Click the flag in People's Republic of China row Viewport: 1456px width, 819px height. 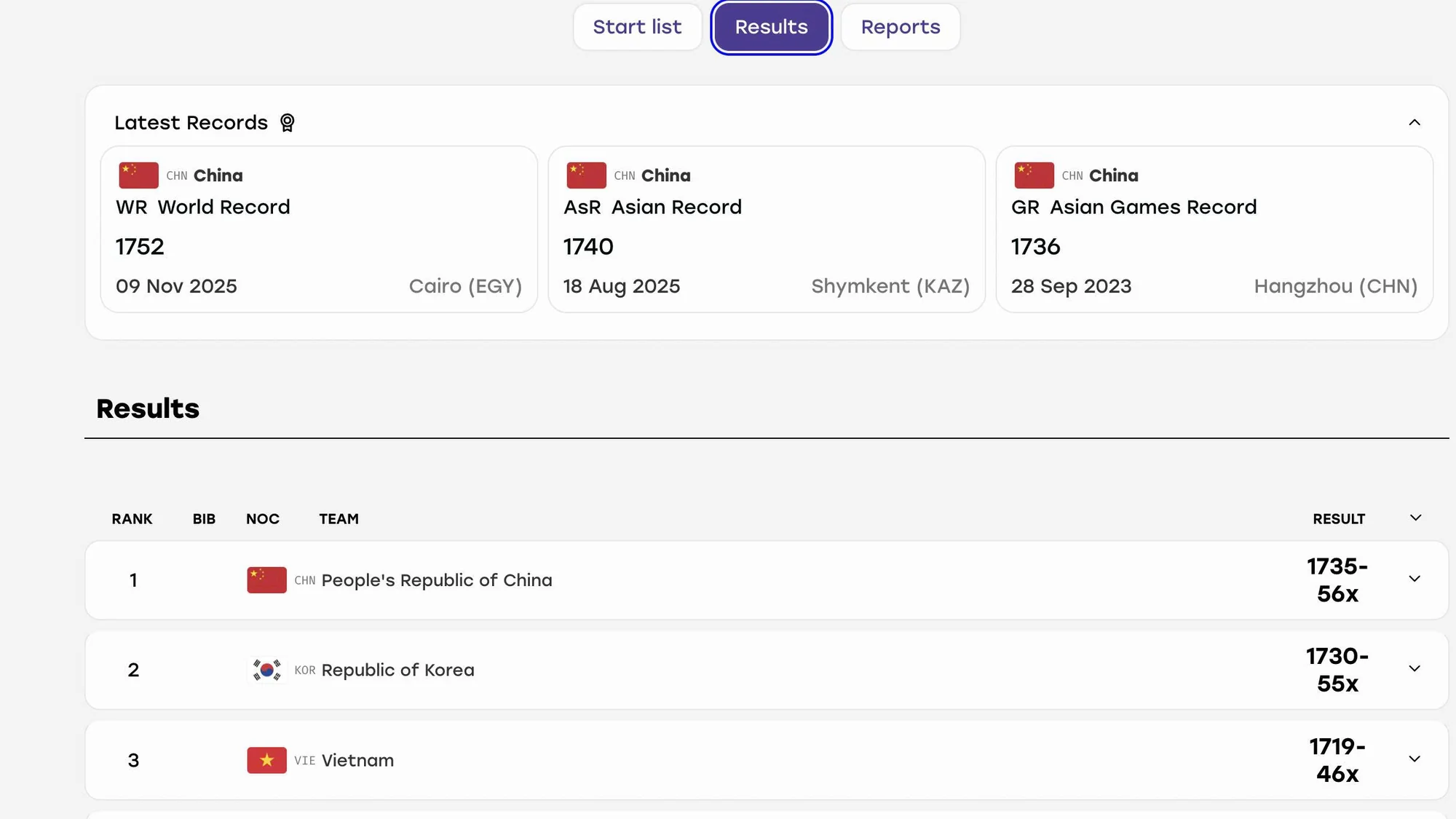coord(266,580)
